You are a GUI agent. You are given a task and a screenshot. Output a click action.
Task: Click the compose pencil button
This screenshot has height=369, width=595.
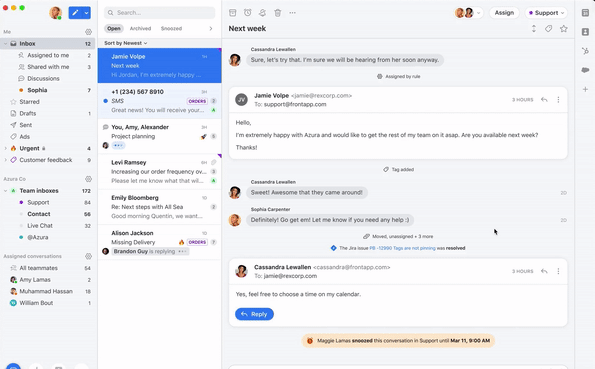[x=75, y=13]
